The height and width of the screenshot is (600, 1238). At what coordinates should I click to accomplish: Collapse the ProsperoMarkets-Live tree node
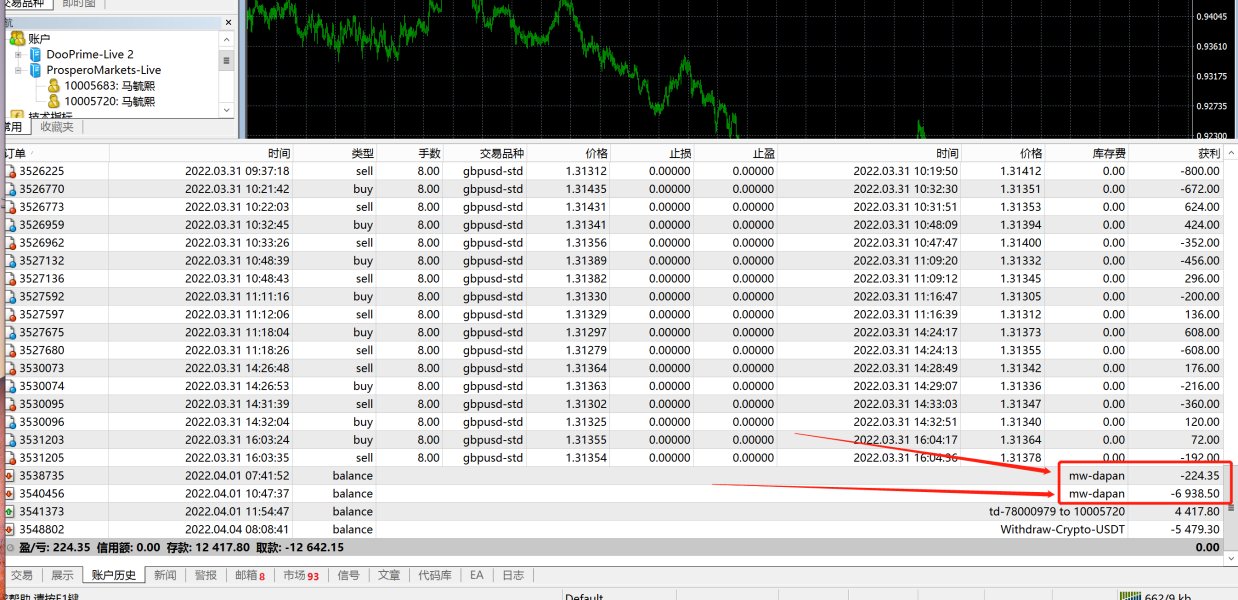(19, 70)
